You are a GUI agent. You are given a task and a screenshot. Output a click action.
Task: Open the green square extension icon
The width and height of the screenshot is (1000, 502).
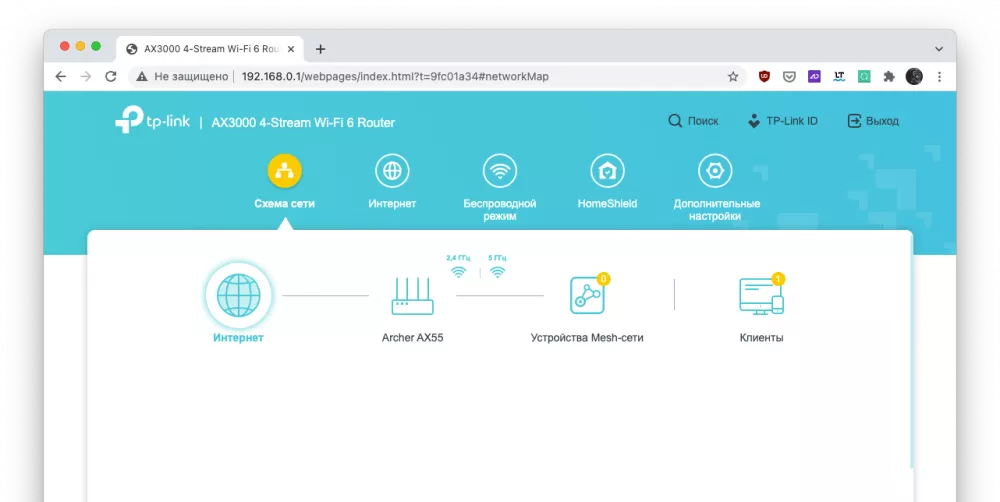(864, 77)
